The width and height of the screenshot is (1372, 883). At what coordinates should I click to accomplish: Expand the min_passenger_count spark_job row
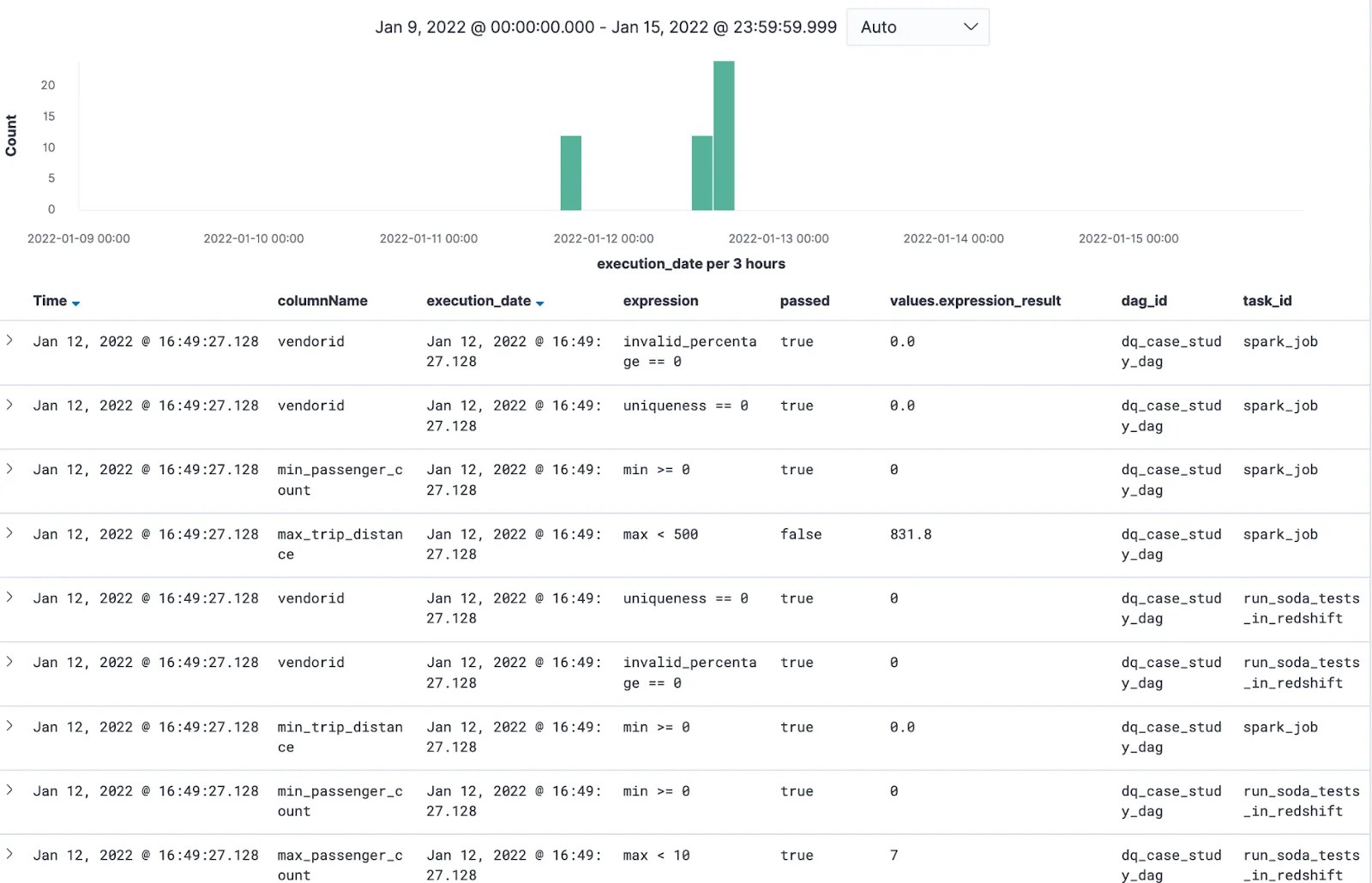pos(9,469)
